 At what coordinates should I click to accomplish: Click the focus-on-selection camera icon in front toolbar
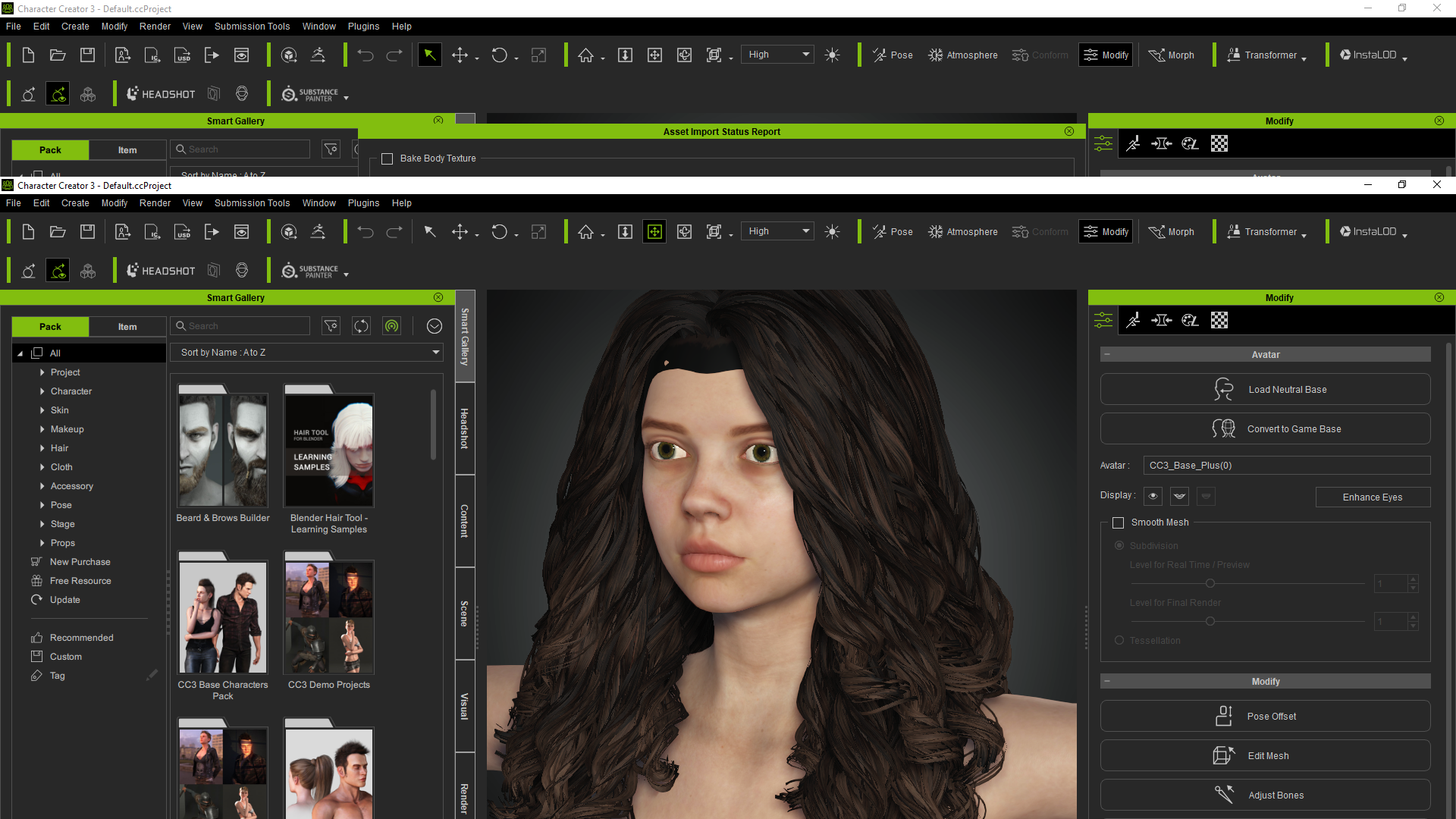pyautogui.click(x=654, y=232)
